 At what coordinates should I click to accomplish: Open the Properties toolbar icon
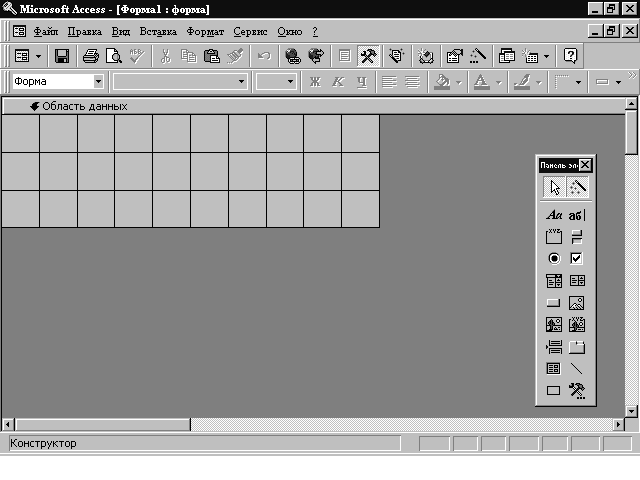pos(454,56)
